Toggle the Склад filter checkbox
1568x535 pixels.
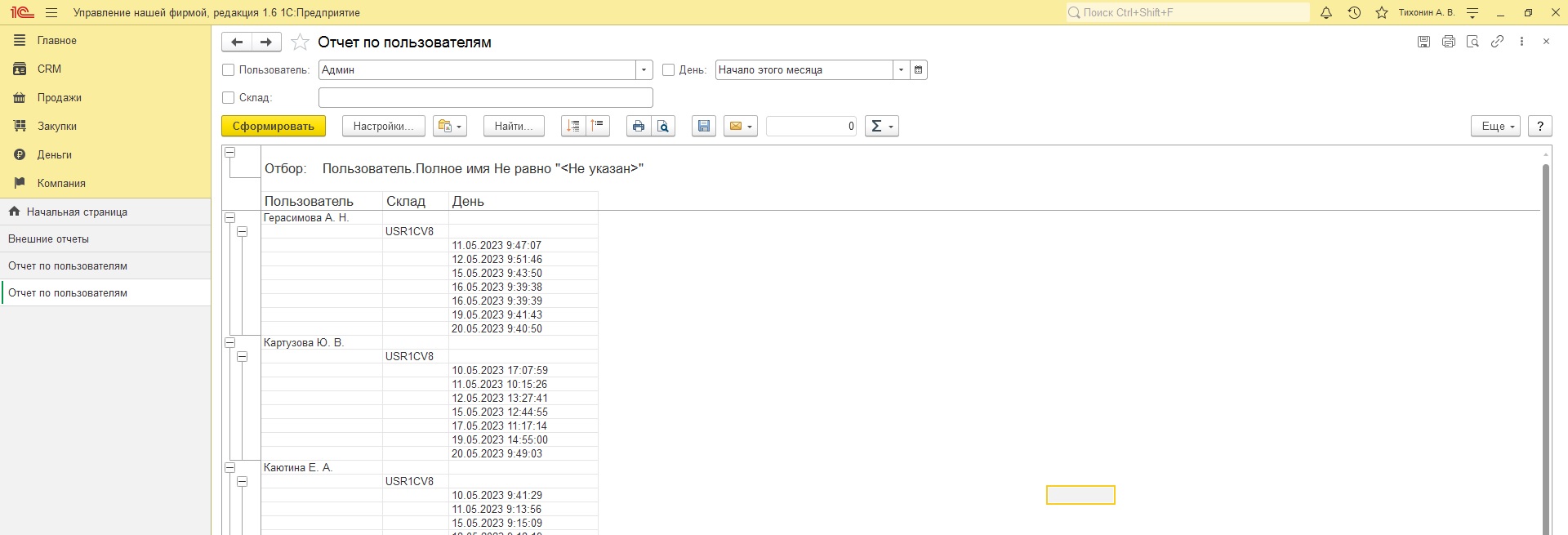click(229, 98)
